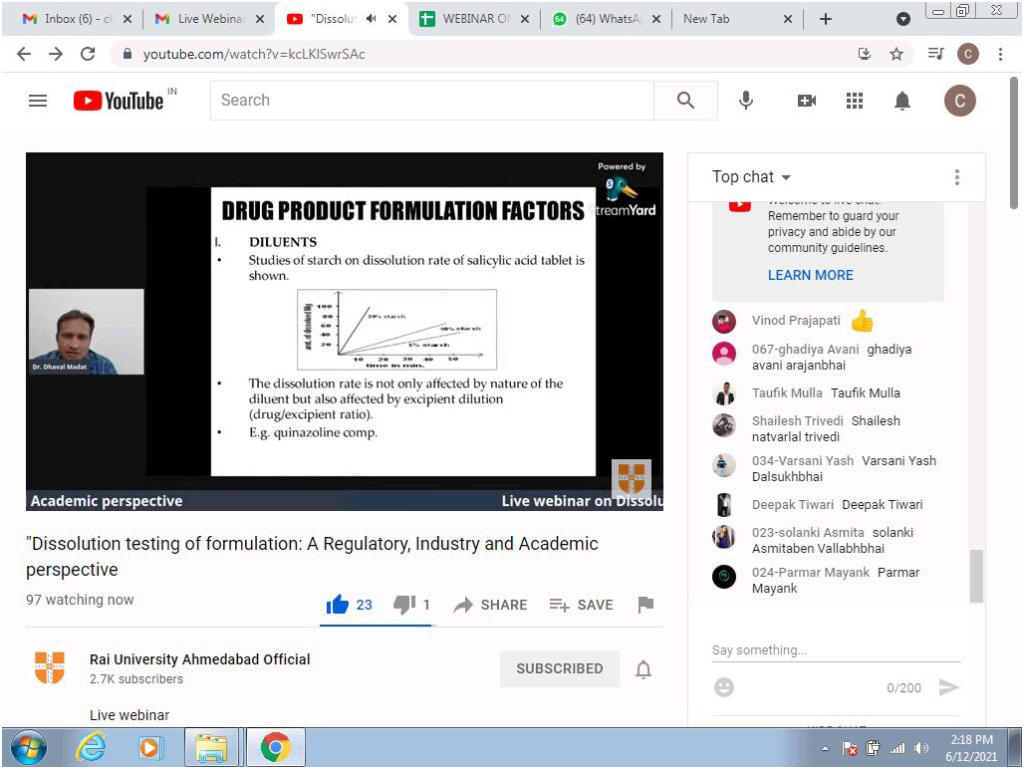The width and height of the screenshot is (1024, 769).
Task: Open Windows Media Player from taskbar
Action: (150, 747)
